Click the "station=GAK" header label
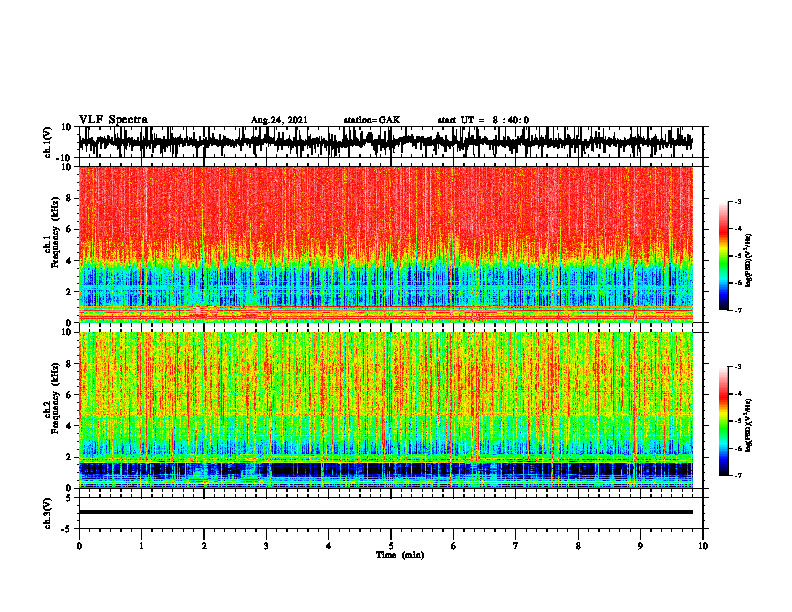The height and width of the screenshot is (612, 792). pos(372,120)
